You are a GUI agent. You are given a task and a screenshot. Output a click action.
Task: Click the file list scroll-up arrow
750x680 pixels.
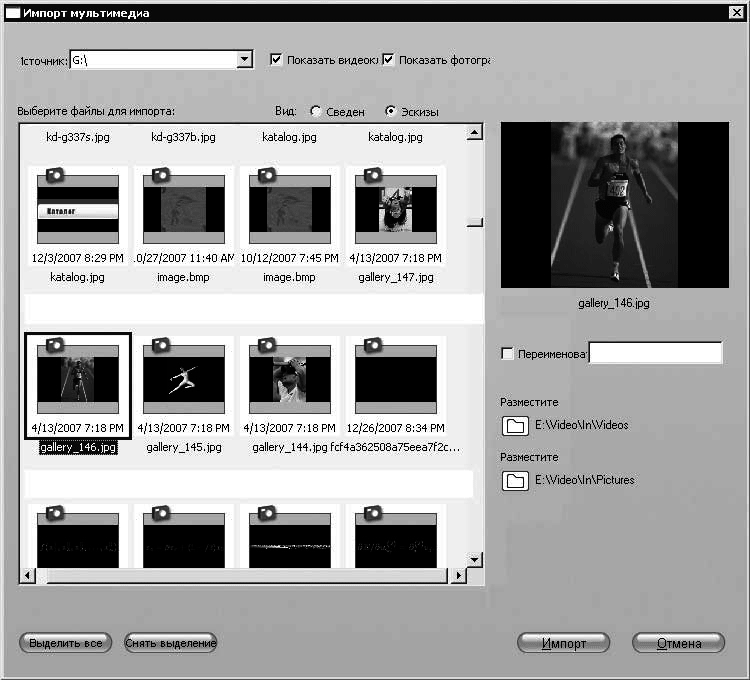tap(474, 132)
